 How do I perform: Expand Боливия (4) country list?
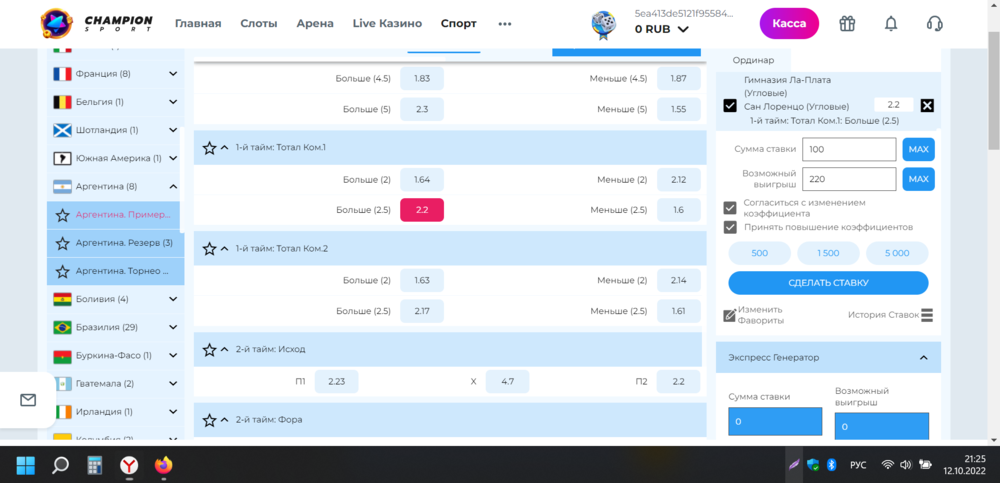click(x=173, y=299)
